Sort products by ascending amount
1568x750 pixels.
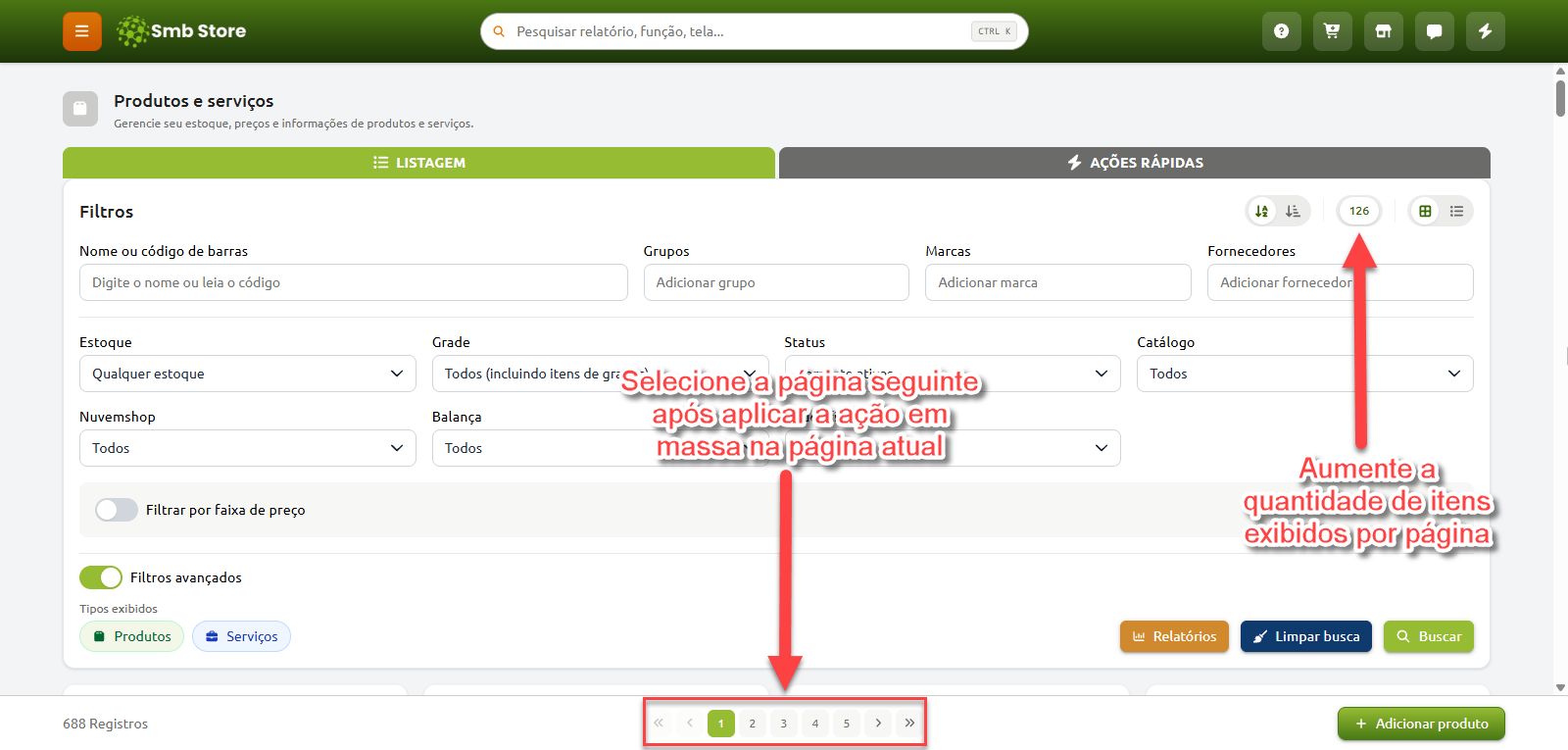click(1294, 211)
